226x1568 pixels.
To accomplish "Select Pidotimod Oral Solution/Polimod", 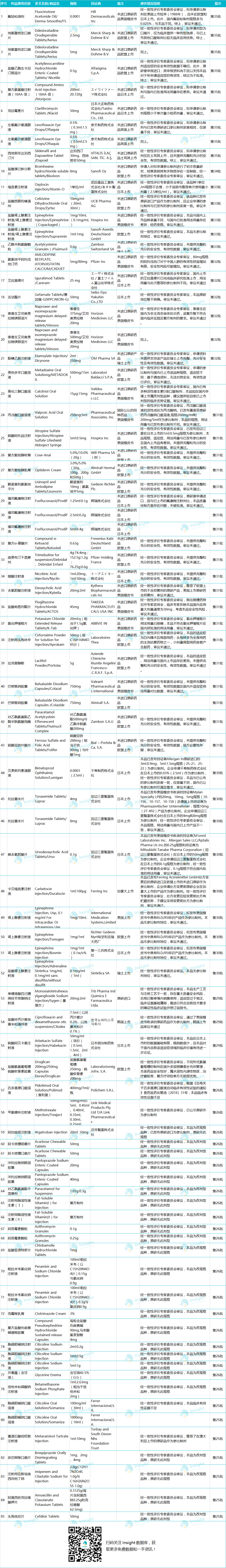I will 49,1090.
